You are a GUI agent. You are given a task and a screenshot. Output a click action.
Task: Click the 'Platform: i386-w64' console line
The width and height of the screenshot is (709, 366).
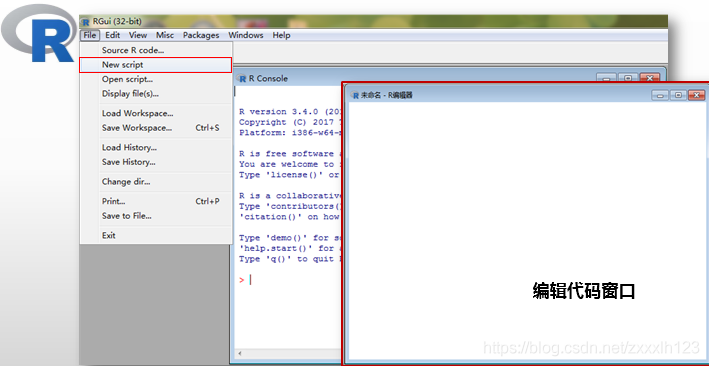(289, 133)
